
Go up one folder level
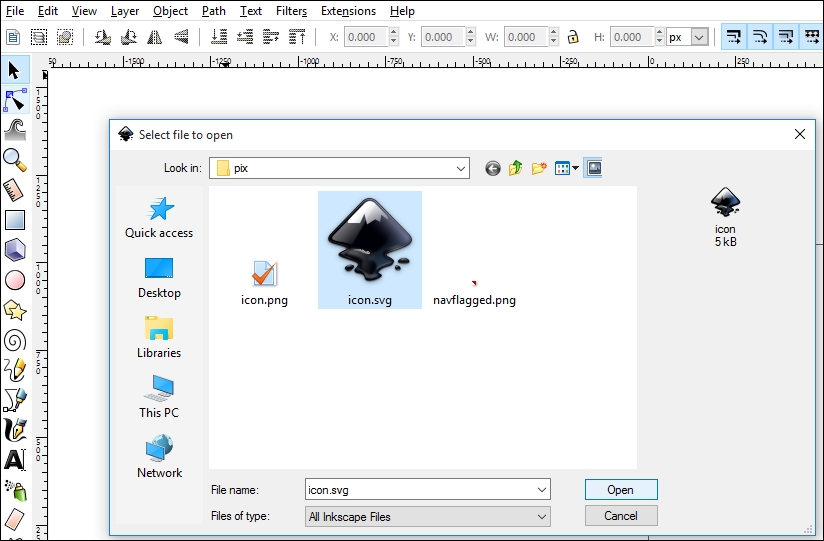coord(516,168)
